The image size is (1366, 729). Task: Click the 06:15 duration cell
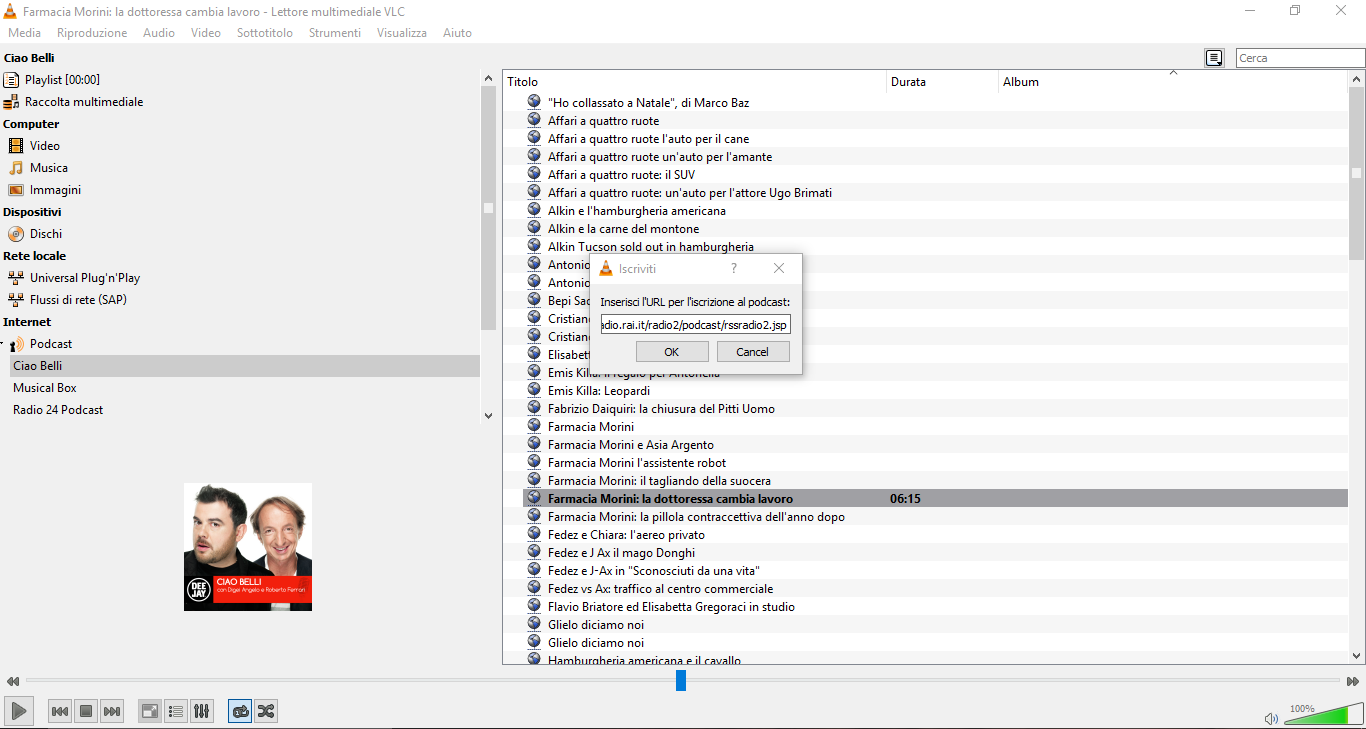click(905, 499)
